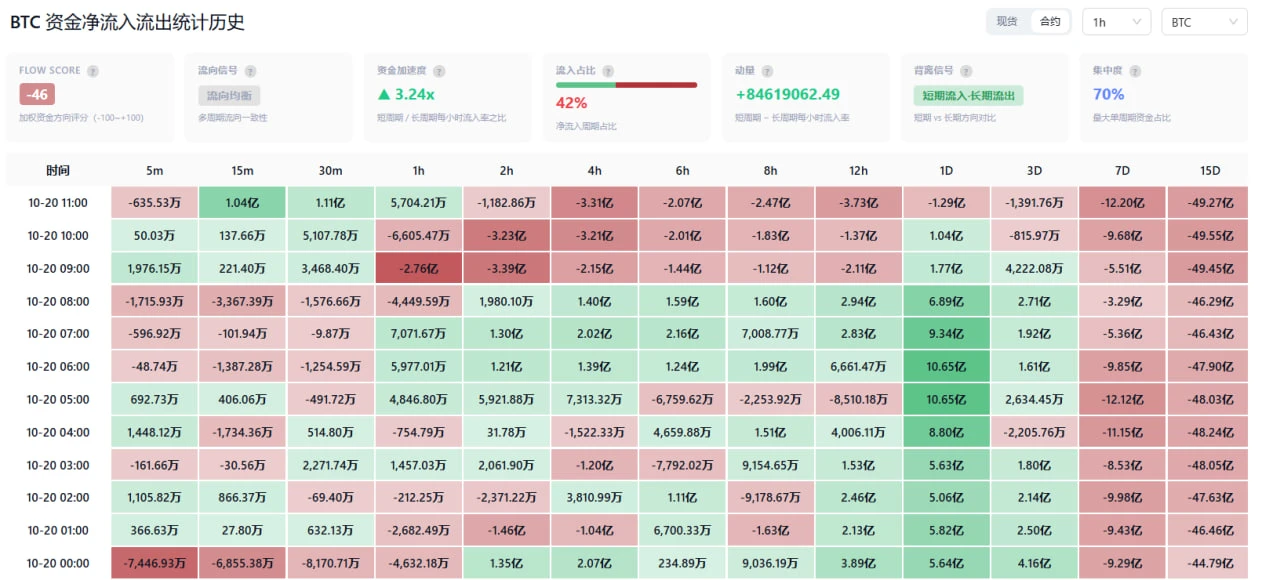
Task: Select the 10-20 00:00 row time
Action: coord(58,563)
